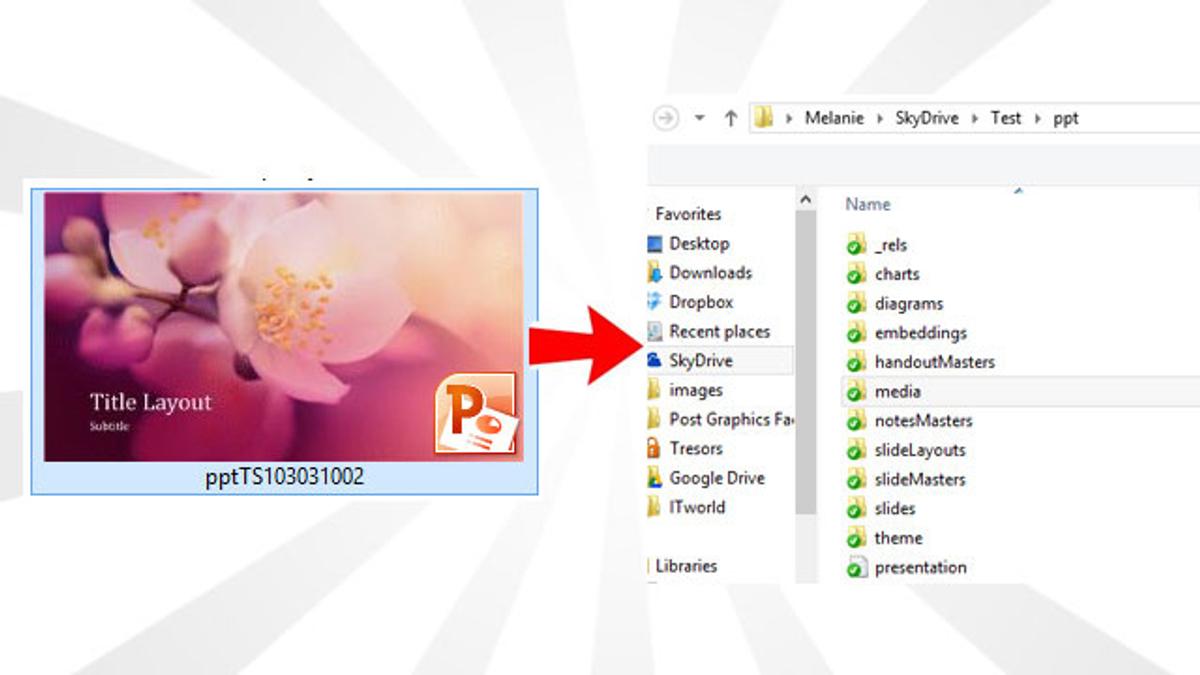Click the "embeddings" folder name

click(921, 333)
